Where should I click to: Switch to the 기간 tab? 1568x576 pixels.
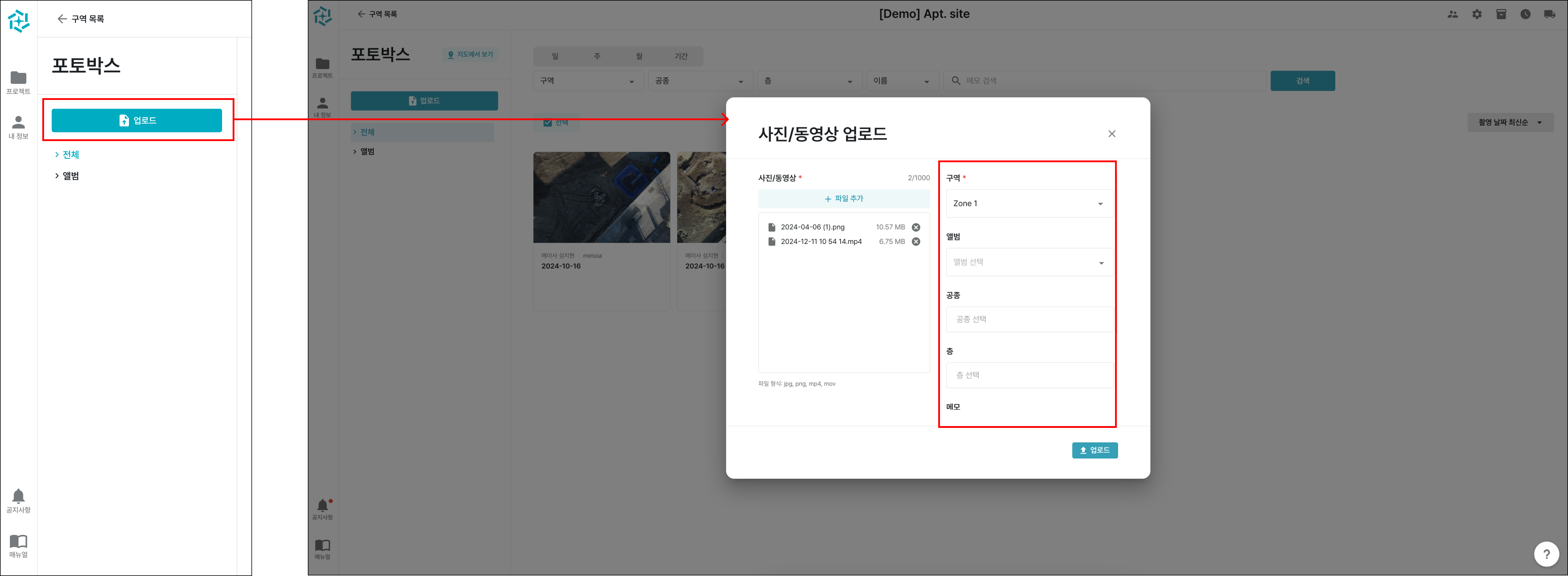(681, 56)
